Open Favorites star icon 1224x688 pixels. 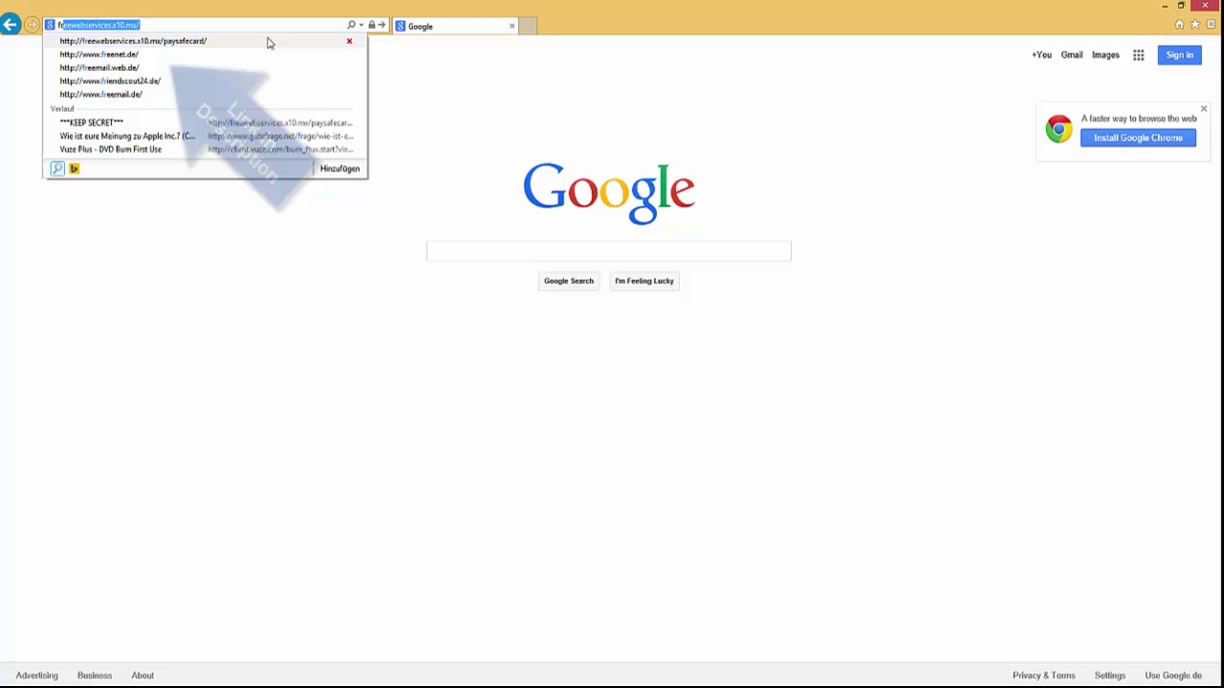pos(1195,25)
